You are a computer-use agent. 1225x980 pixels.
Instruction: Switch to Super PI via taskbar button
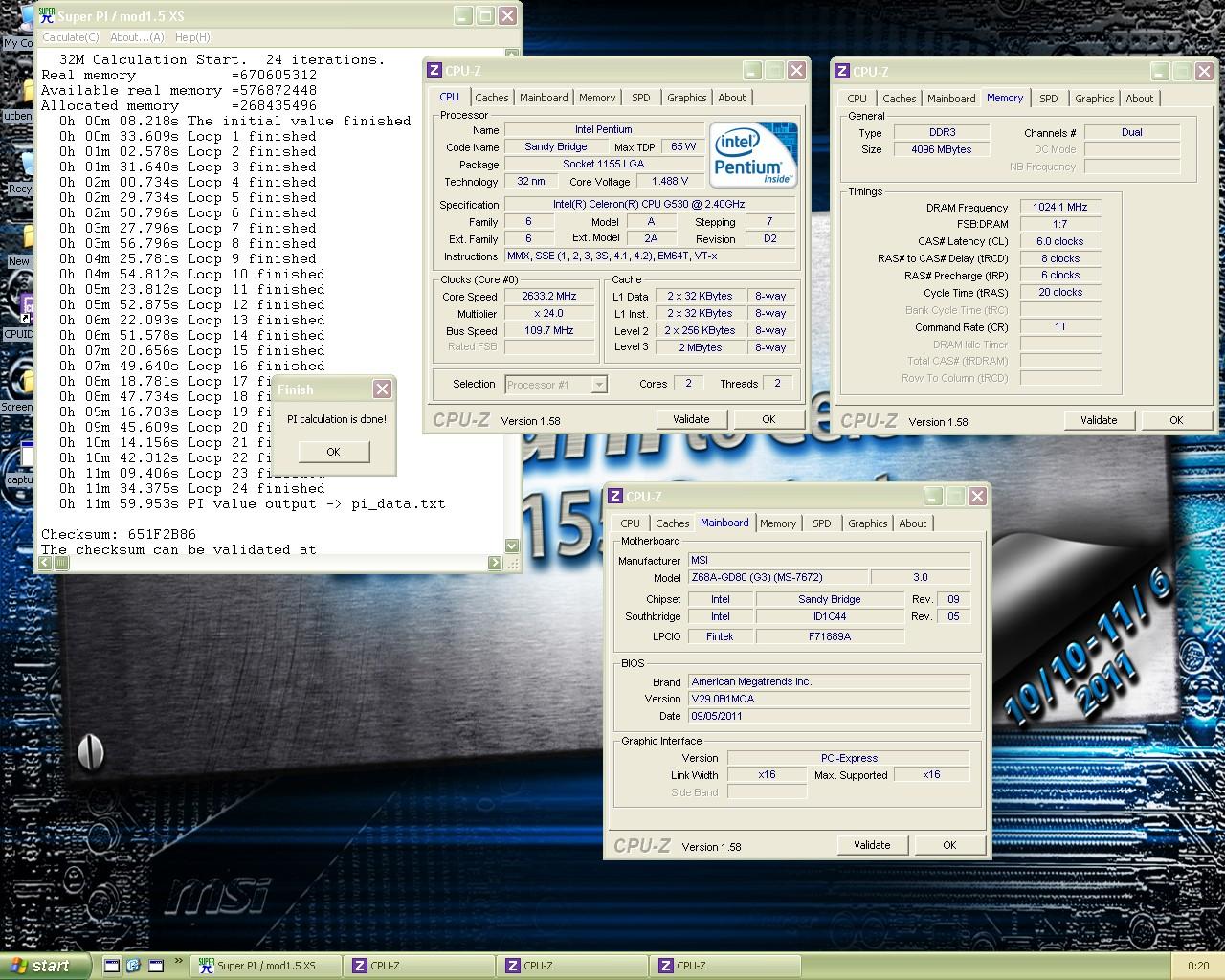tap(266, 966)
